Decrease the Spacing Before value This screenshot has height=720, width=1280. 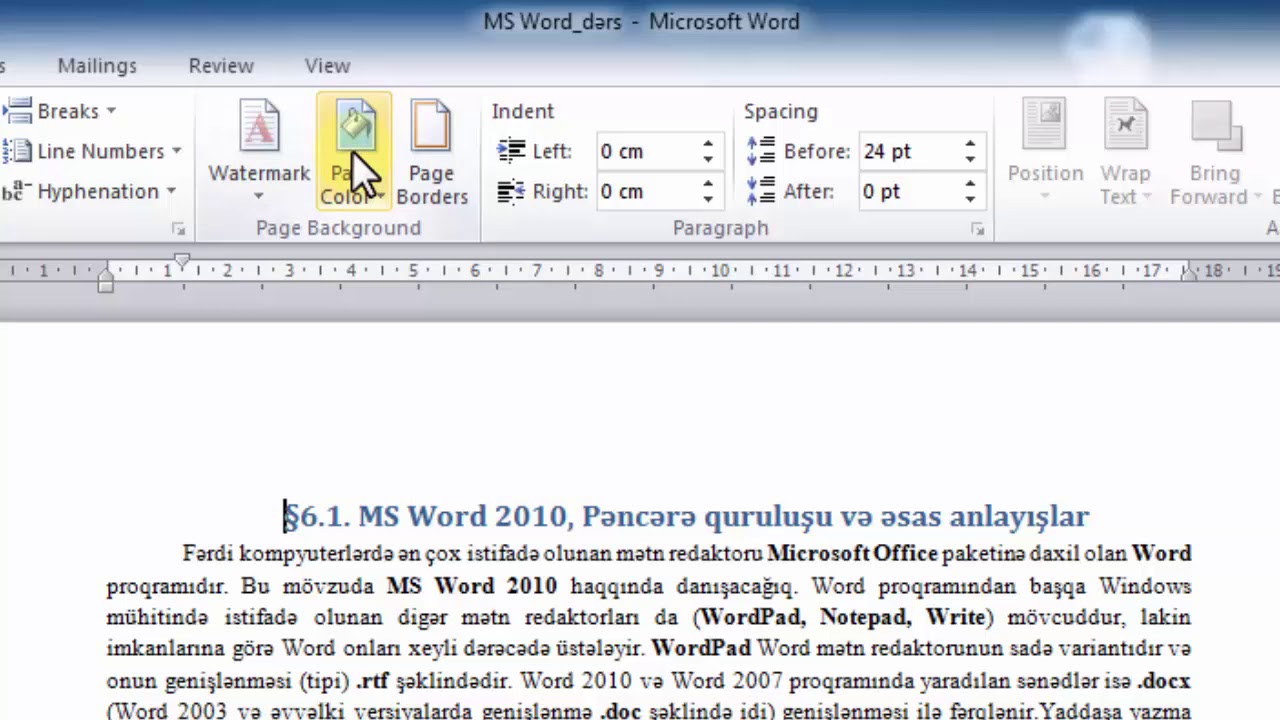(970, 158)
